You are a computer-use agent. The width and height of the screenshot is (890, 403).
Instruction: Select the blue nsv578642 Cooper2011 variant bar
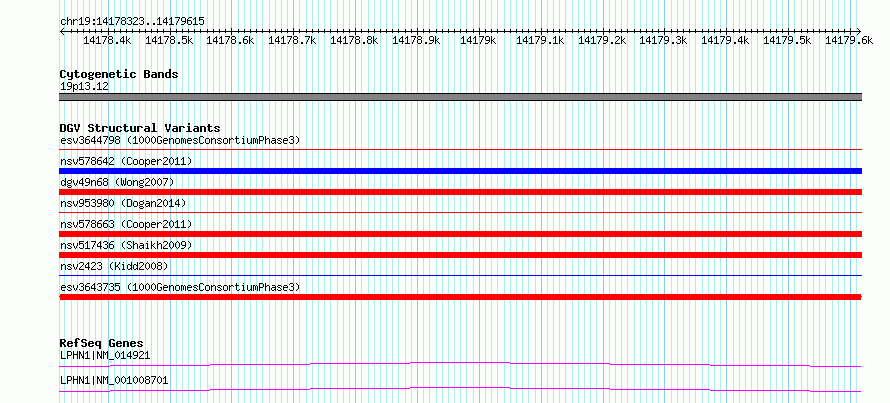point(460,171)
